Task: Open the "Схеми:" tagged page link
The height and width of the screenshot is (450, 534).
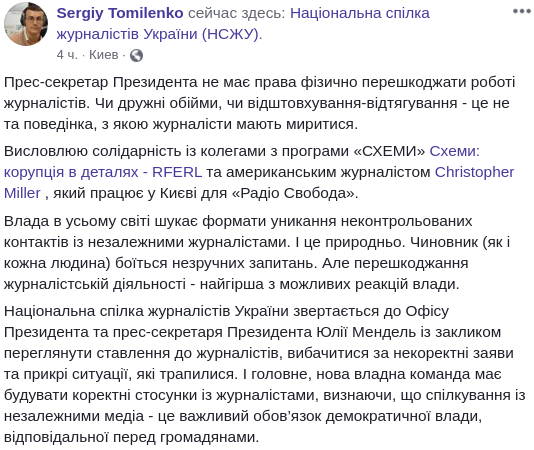Action: tap(454, 151)
